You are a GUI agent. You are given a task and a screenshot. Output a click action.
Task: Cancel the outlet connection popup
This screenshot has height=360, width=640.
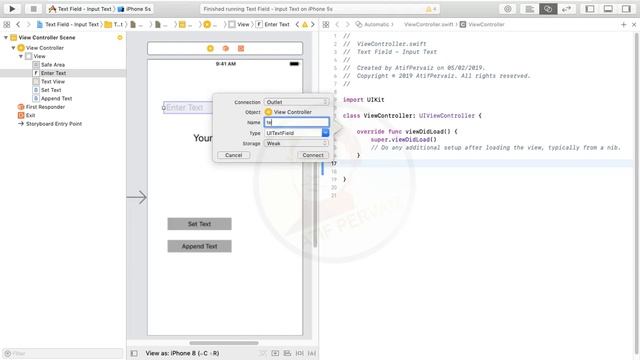click(233, 155)
